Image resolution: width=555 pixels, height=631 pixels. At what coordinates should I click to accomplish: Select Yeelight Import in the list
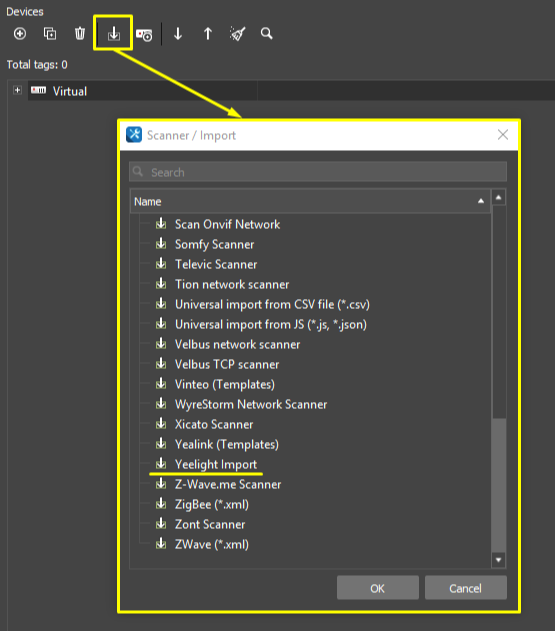(x=216, y=464)
